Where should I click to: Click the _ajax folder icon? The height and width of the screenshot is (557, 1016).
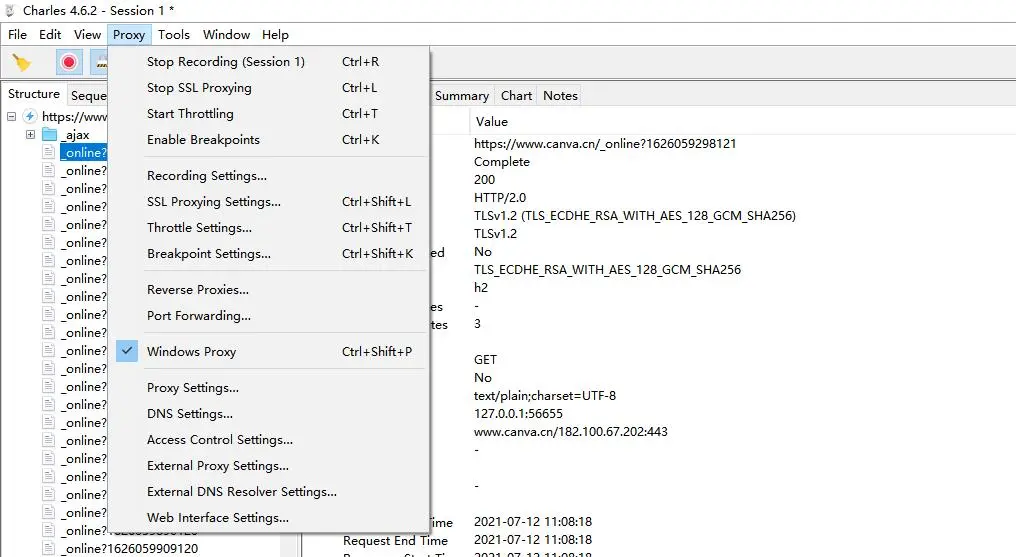49,135
